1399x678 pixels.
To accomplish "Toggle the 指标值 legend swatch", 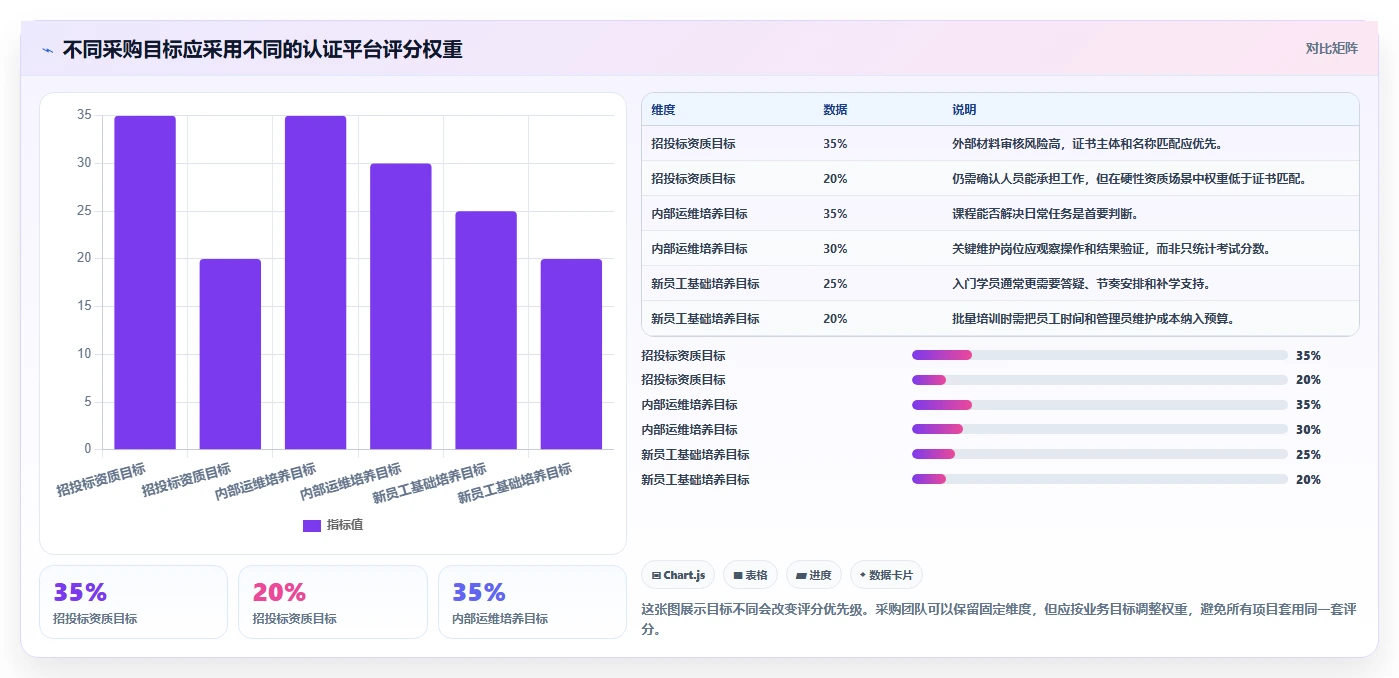I will [312, 526].
